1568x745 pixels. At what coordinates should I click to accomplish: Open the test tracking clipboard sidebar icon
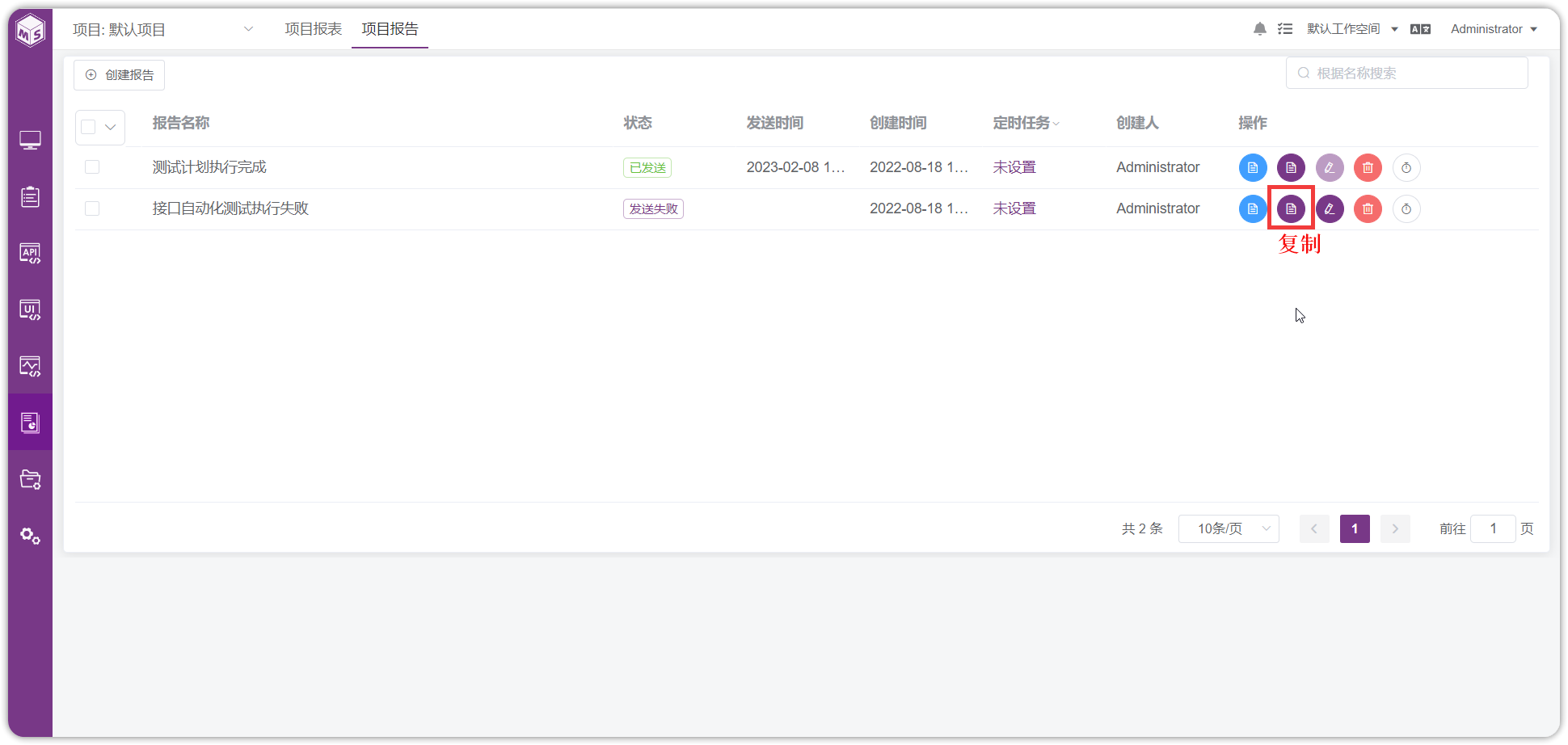point(30,196)
